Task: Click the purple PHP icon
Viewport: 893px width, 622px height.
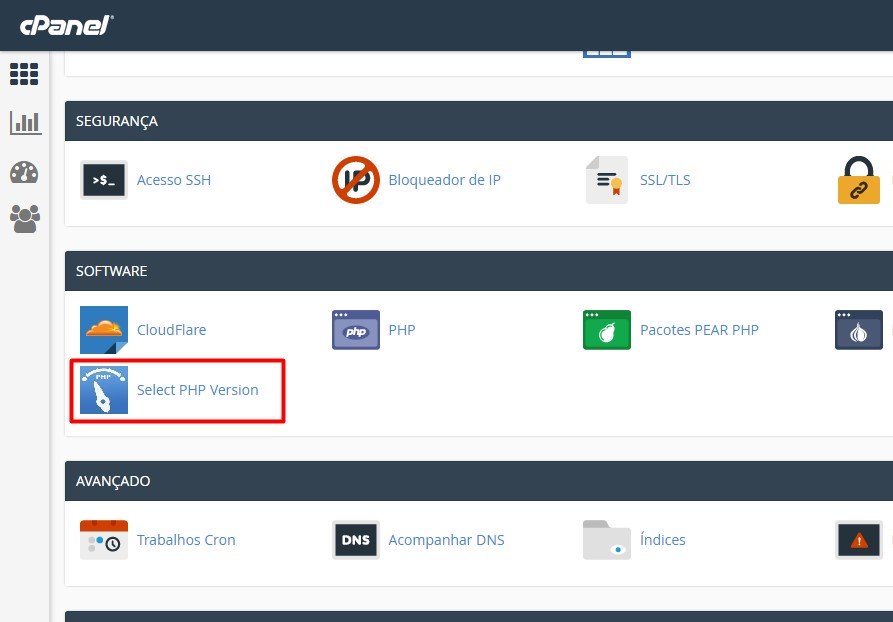Action: pyautogui.click(x=356, y=330)
